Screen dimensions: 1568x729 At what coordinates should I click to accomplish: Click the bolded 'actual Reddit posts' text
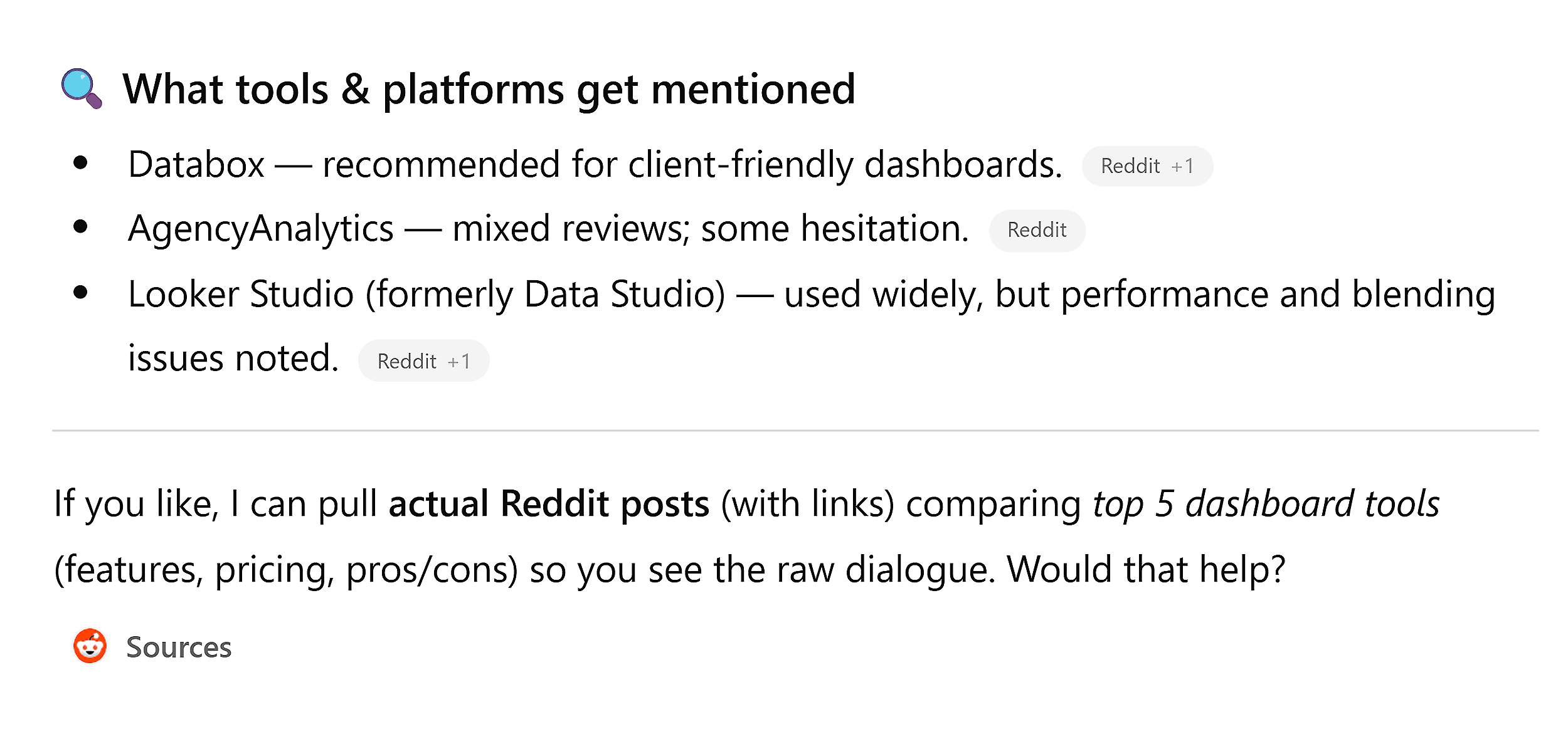pyautogui.click(x=549, y=503)
